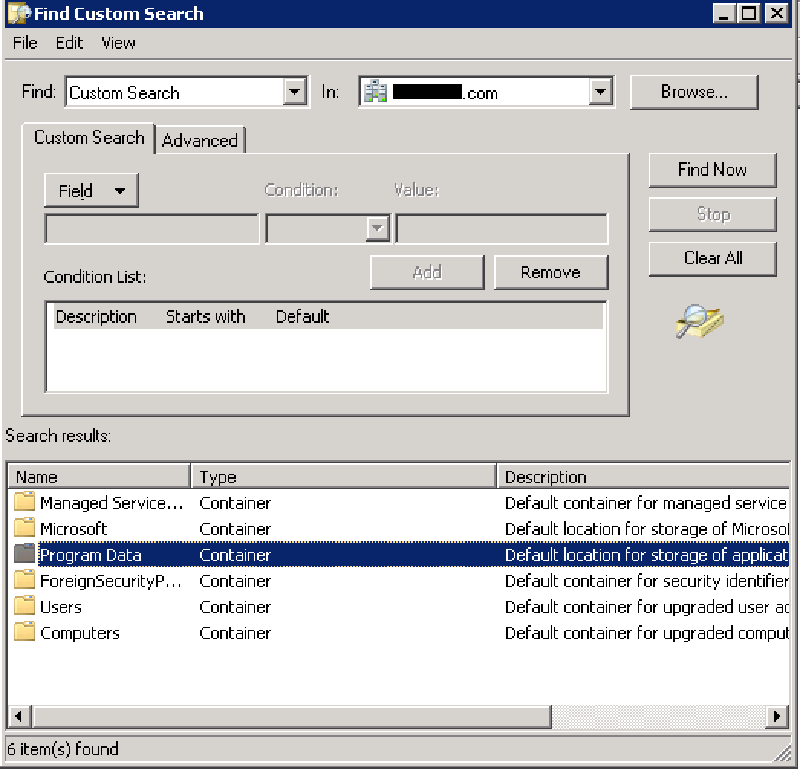Click 'Default container for upgraded user' description
Image resolution: width=800 pixels, height=769 pixels.
click(x=646, y=607)
